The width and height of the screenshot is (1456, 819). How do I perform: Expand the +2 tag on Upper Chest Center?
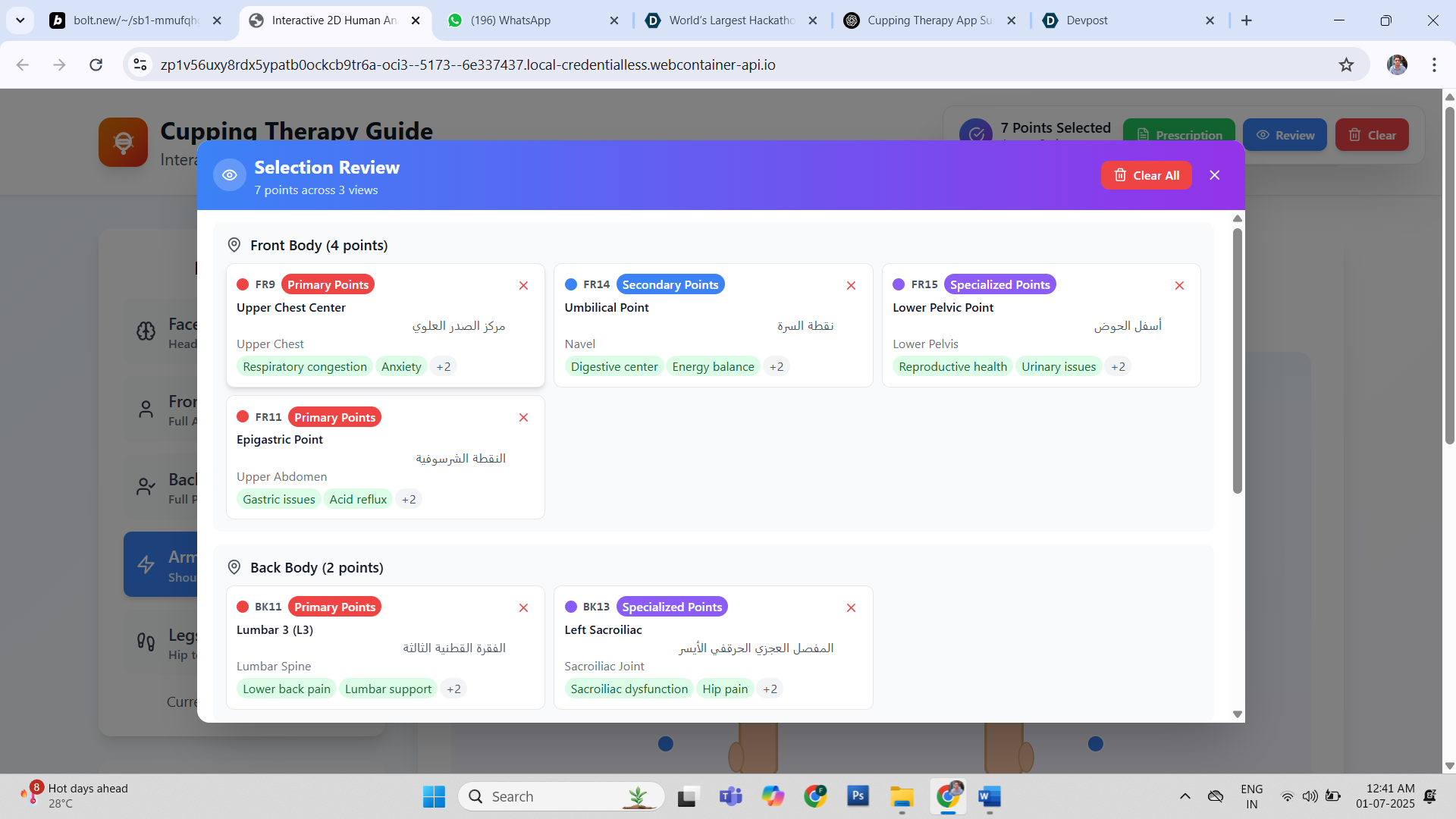click(444, 367)
